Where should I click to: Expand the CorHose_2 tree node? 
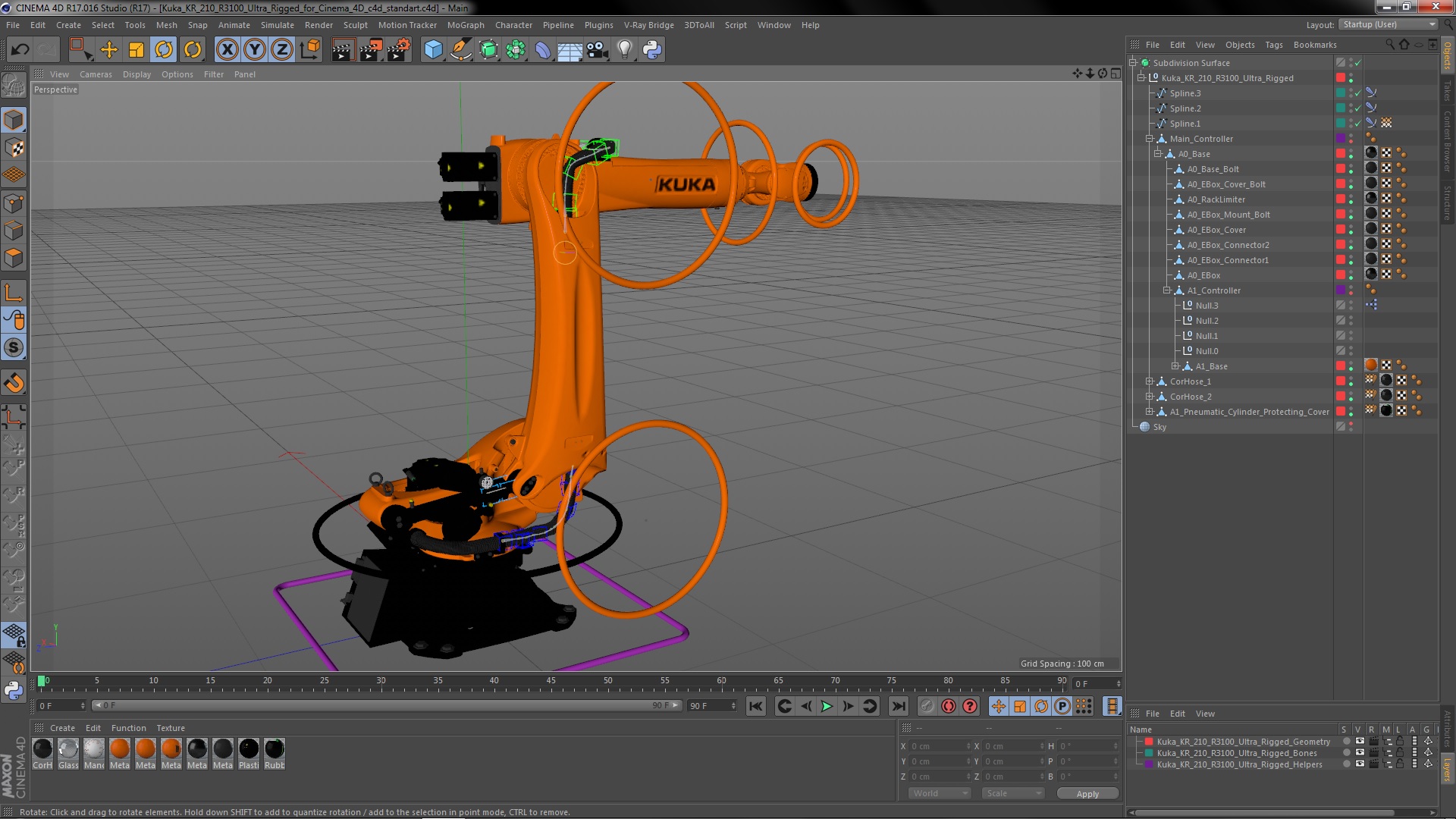tap(1150, 397)
